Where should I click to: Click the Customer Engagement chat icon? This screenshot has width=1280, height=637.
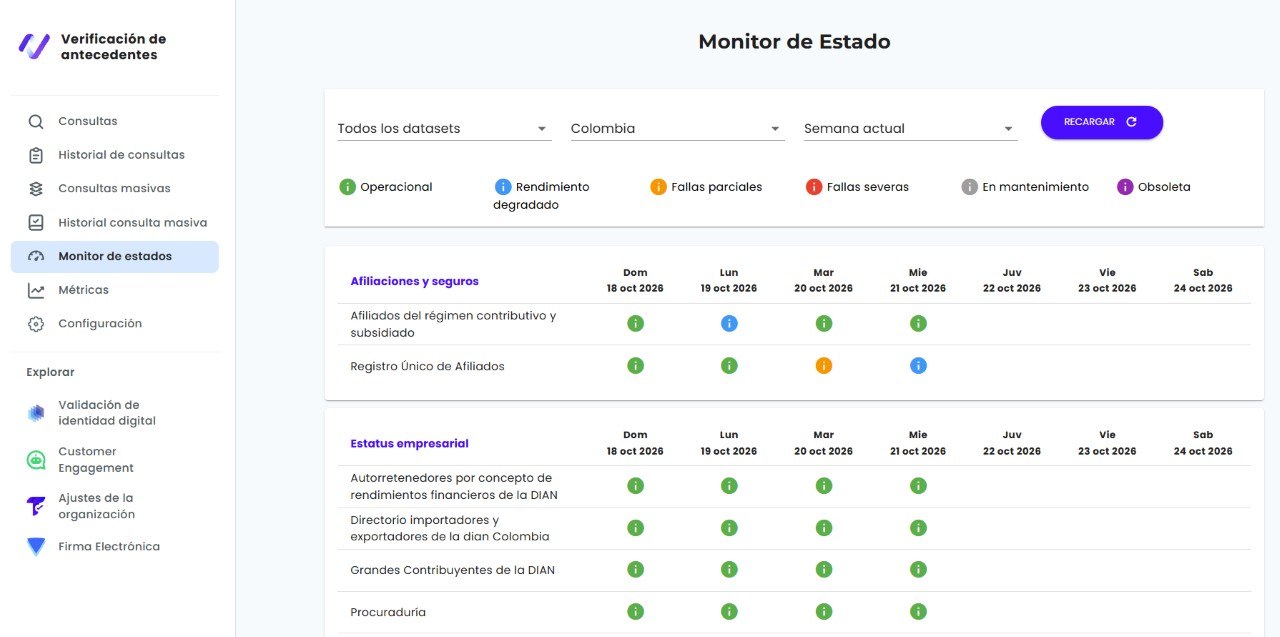tap(36, 460)
